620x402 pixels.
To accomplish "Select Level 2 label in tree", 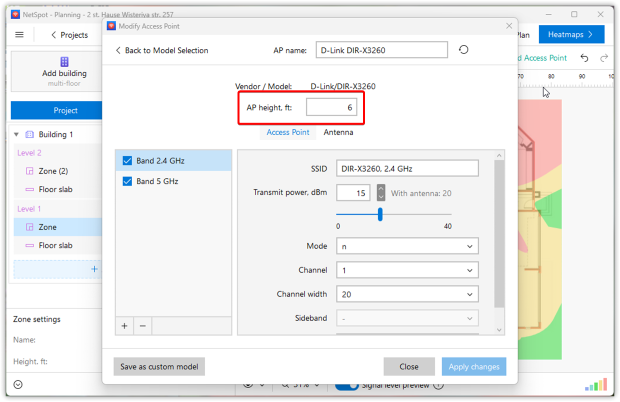I will (x=29, y=153).
